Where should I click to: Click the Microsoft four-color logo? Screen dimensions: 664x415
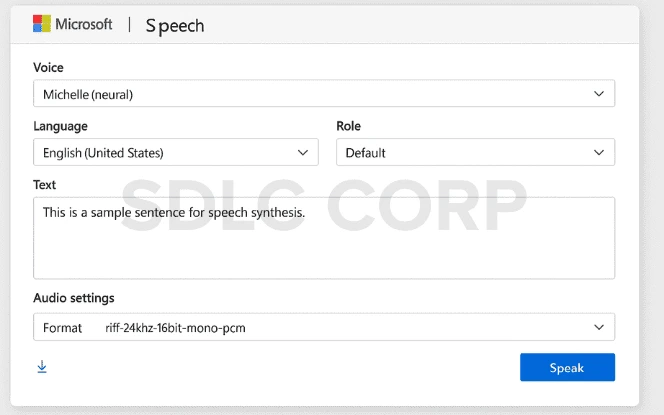click(x=42, y=24)
